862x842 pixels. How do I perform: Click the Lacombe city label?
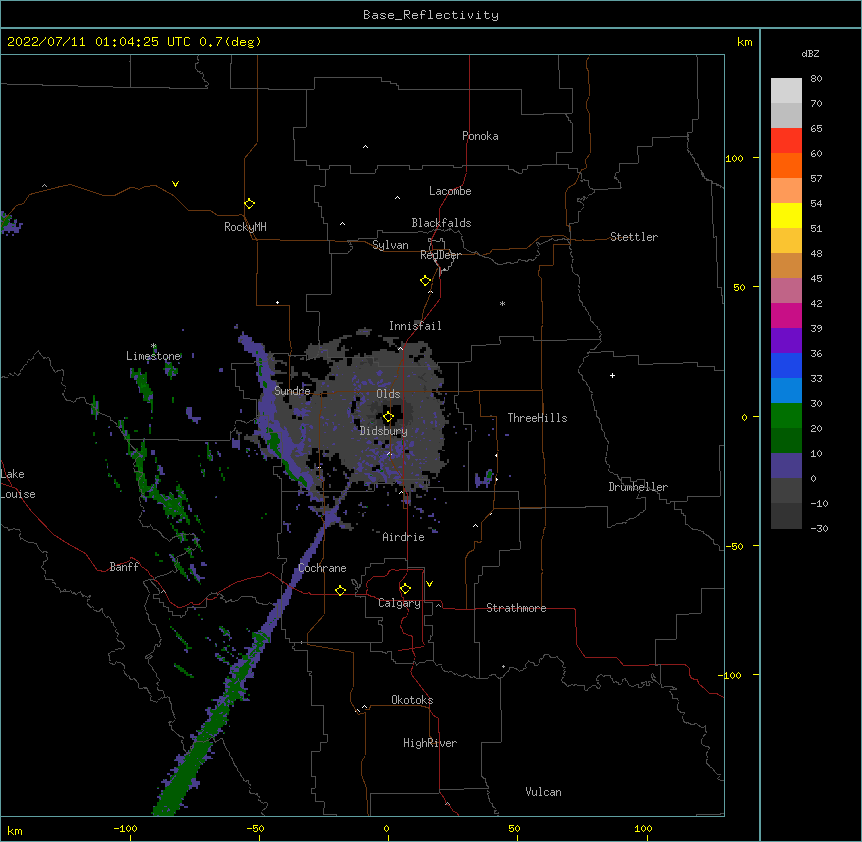click(450, 191)
